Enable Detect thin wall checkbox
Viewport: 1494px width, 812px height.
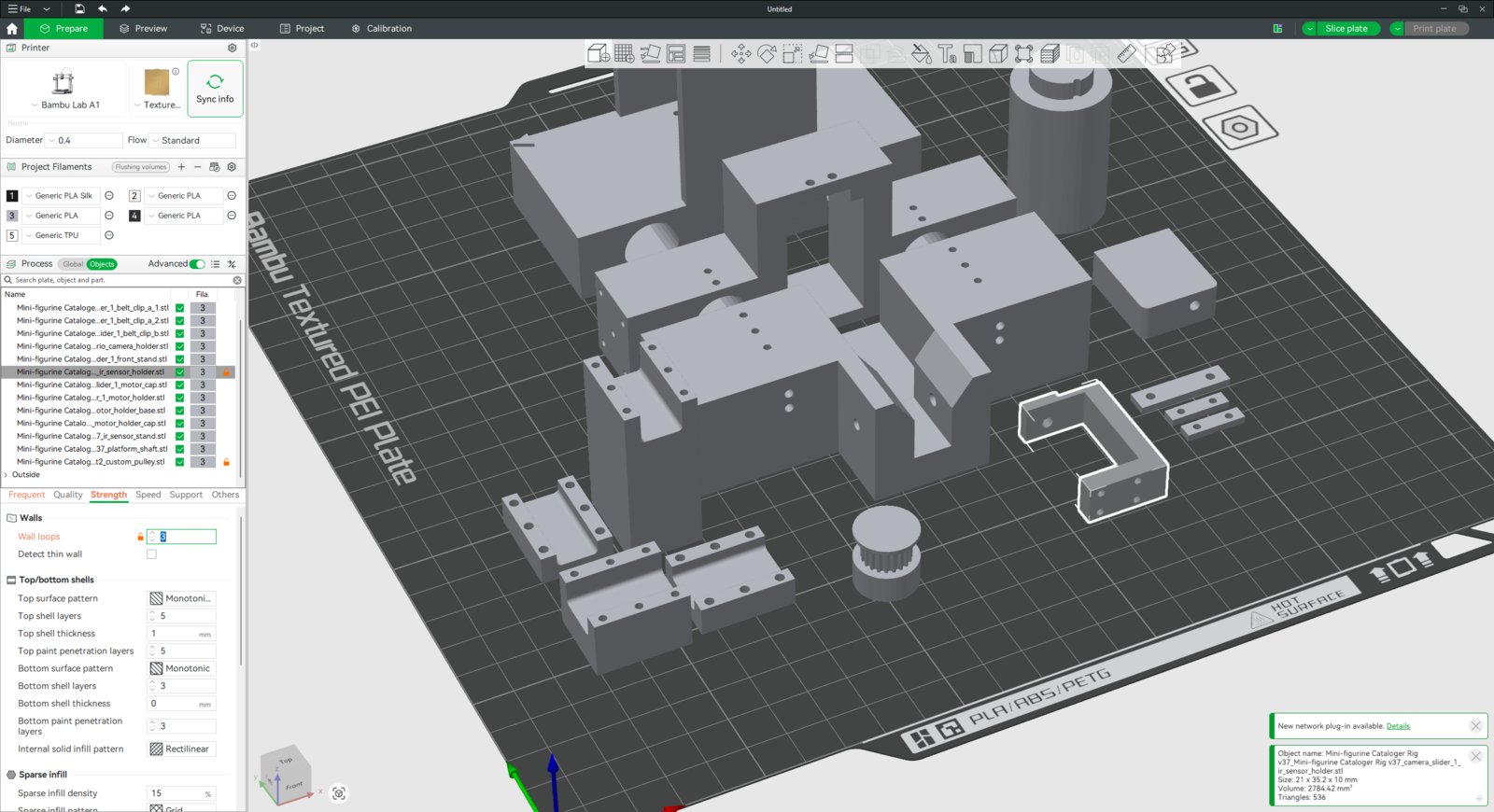click(x=151, y=554)
